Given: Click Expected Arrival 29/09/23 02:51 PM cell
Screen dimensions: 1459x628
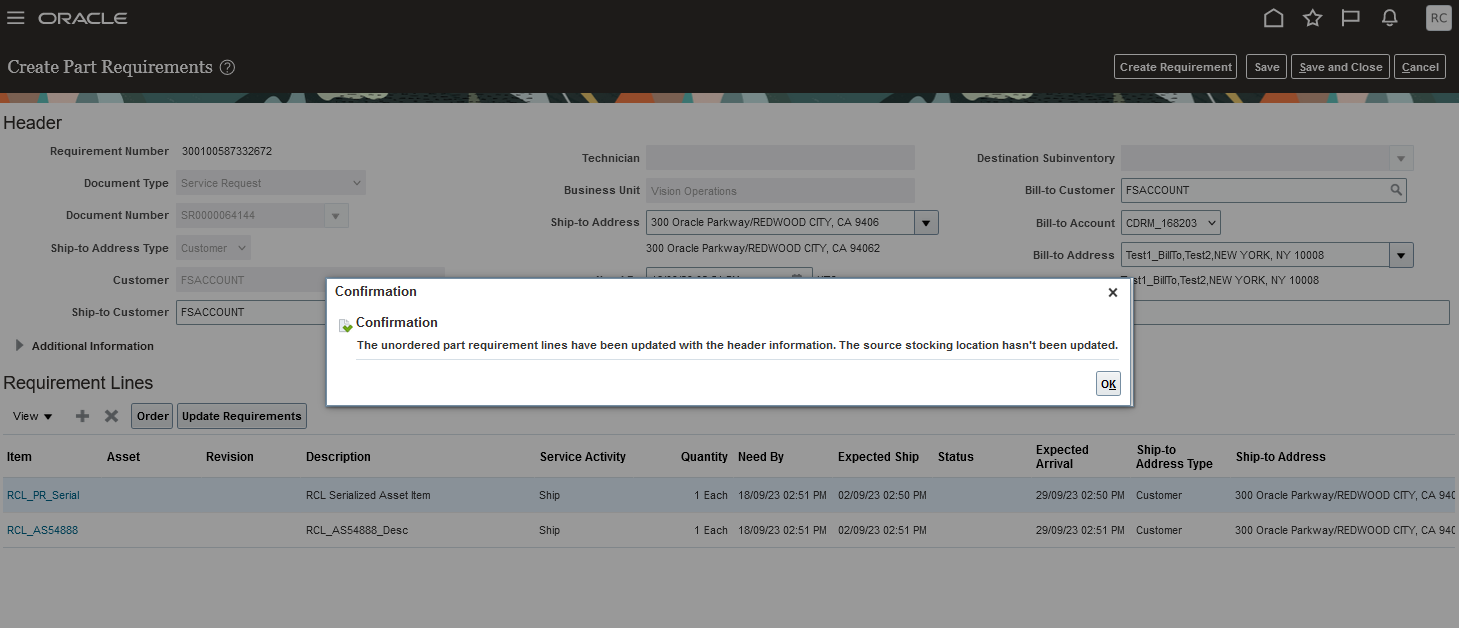Looking at the screenshot, I should click(1081, 530).
